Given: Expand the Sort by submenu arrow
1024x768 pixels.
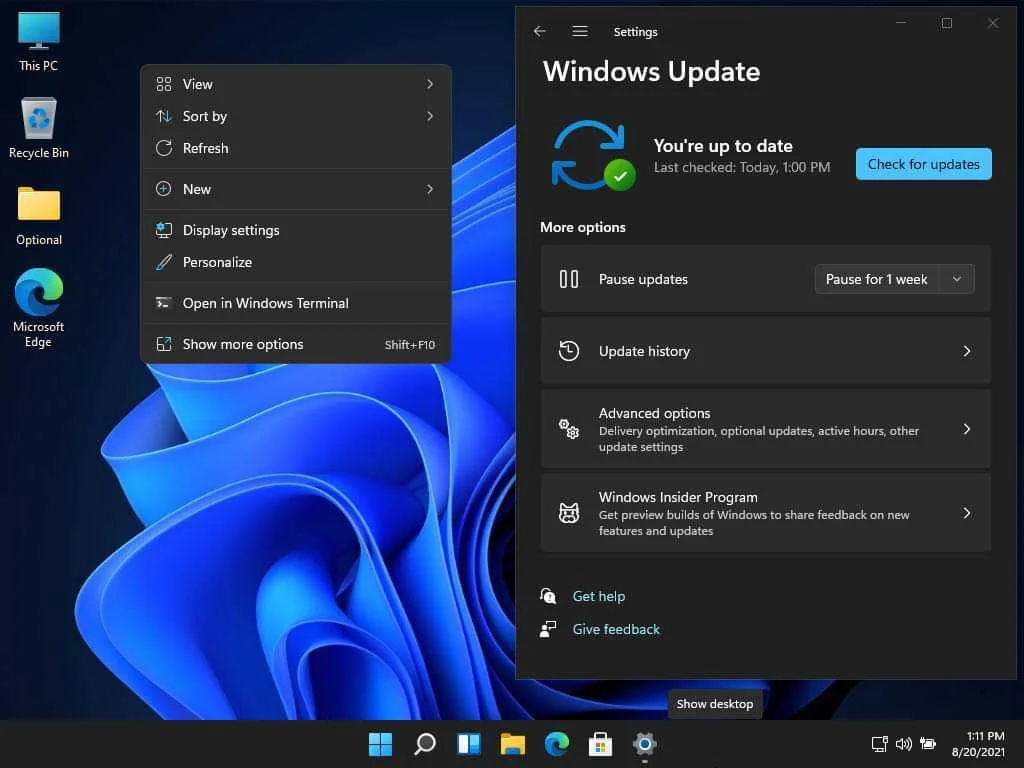Looking at the screenshot, I should click(x=430, y=116).
